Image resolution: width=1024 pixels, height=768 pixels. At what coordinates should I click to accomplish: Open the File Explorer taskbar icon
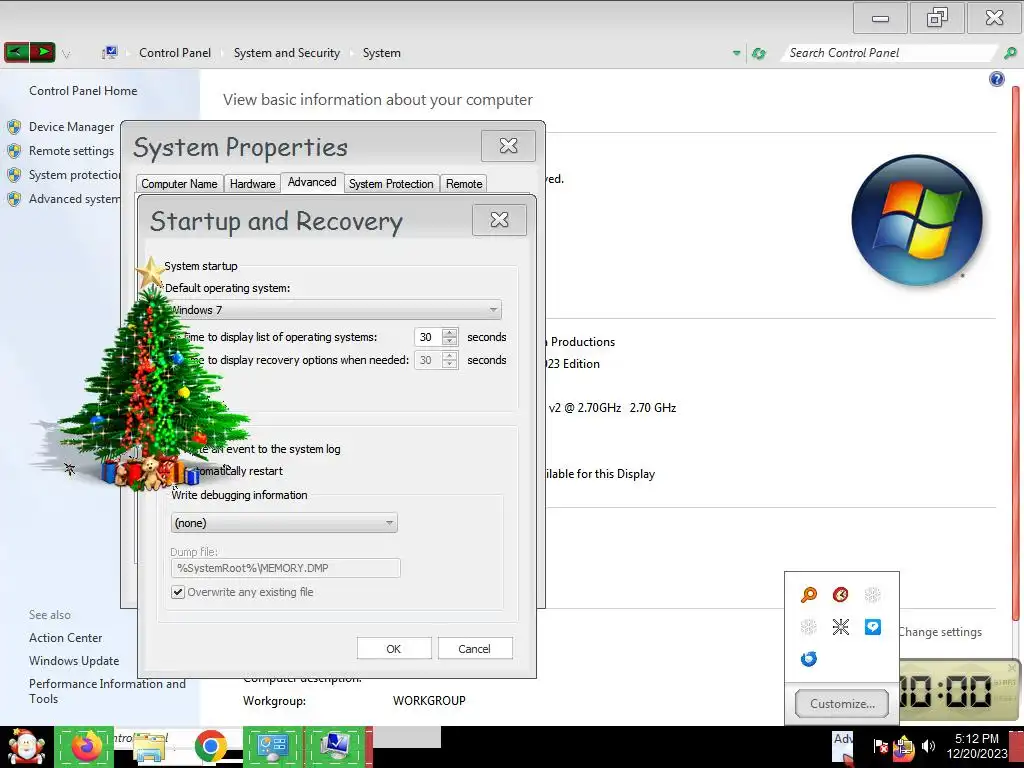pos(149,748)
